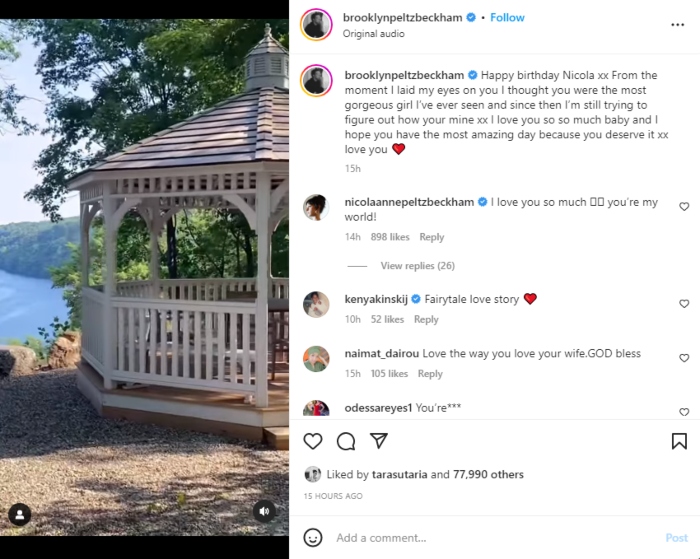Viewport: 700px width, 559px height.
Task: Share post via paper plane icon
Action: click(379, 441)
